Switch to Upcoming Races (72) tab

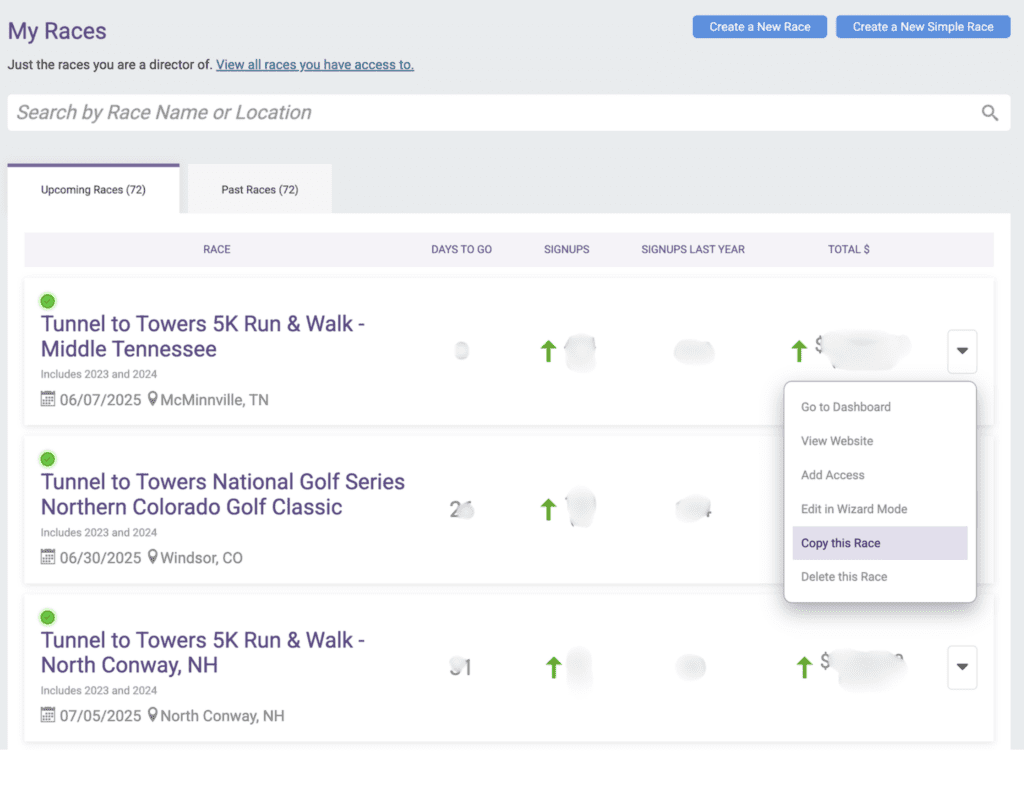click(x=93, y=189)
